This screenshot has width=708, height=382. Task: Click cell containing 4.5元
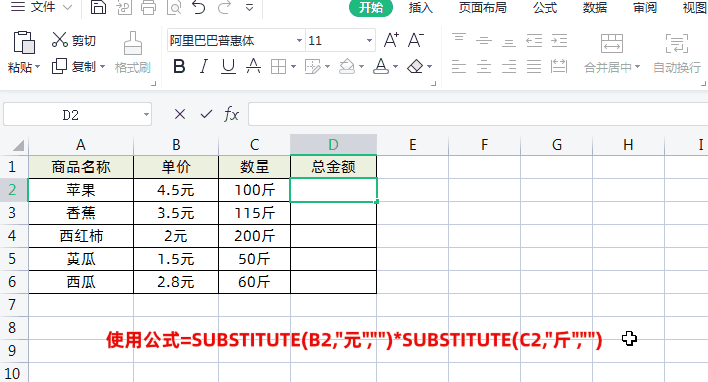(x=176, y=190)
